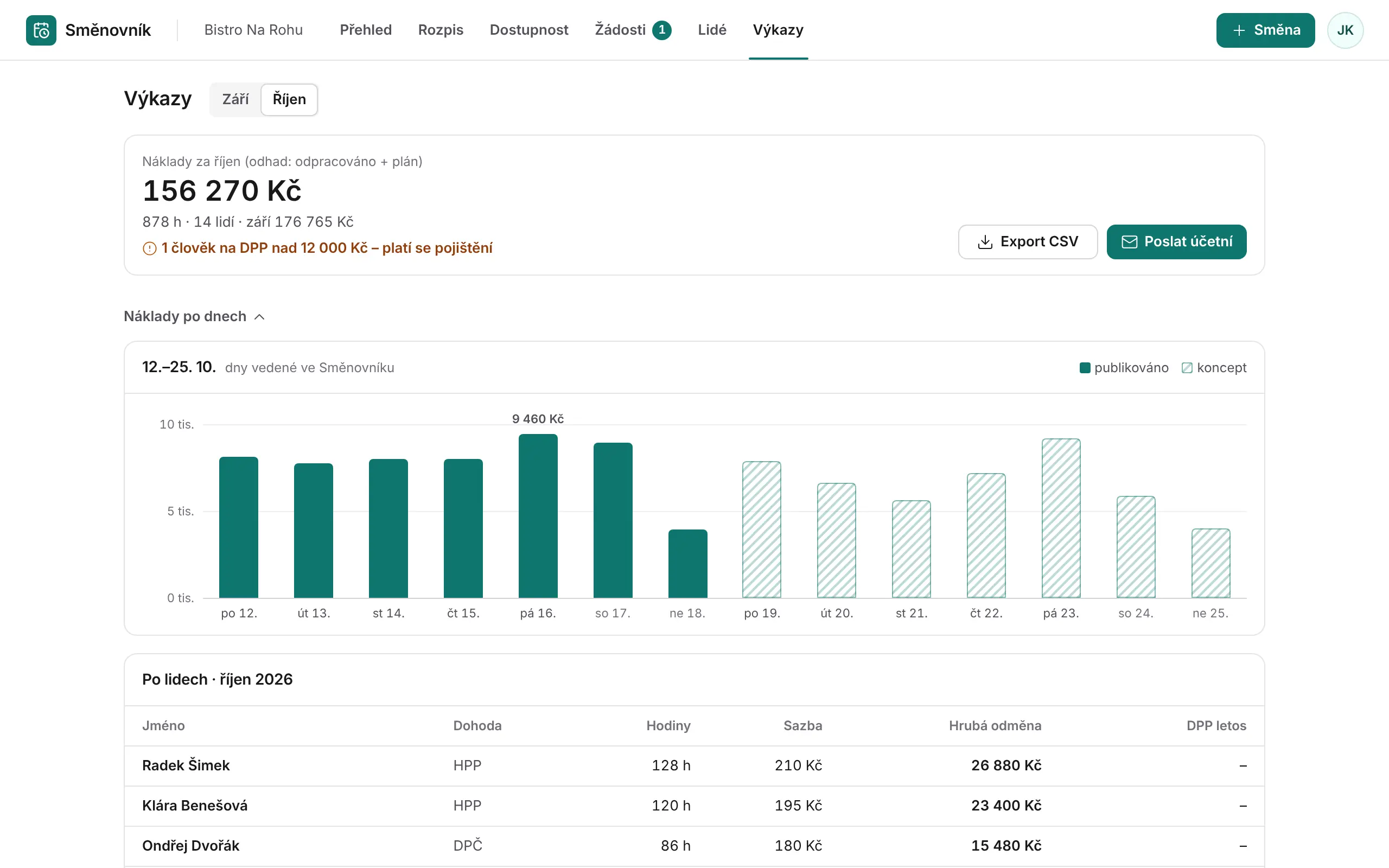Switch to the Září month
Screen dimensions: 1389x868
[235, 99]
